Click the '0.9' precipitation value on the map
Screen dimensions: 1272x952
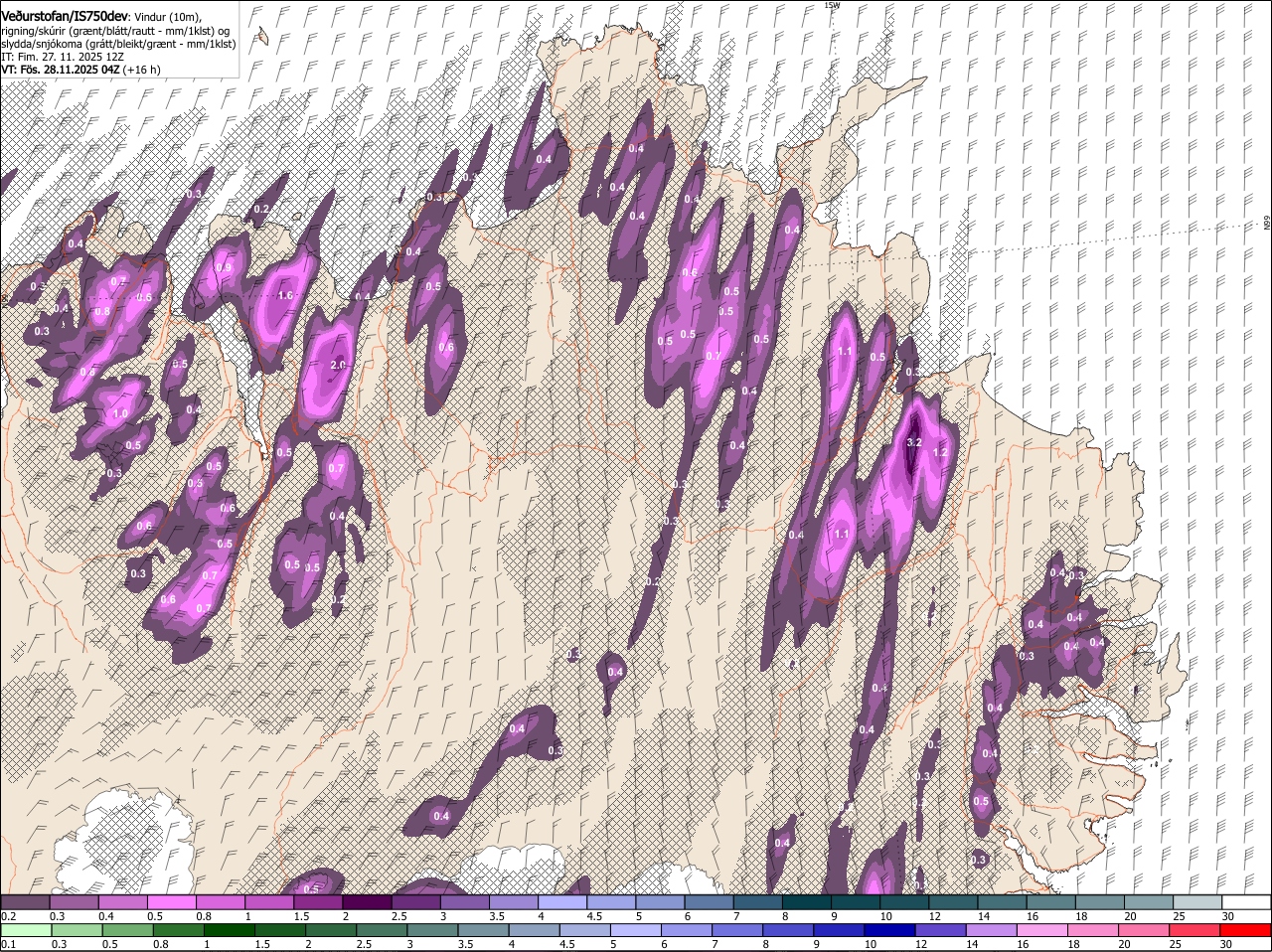225,267
